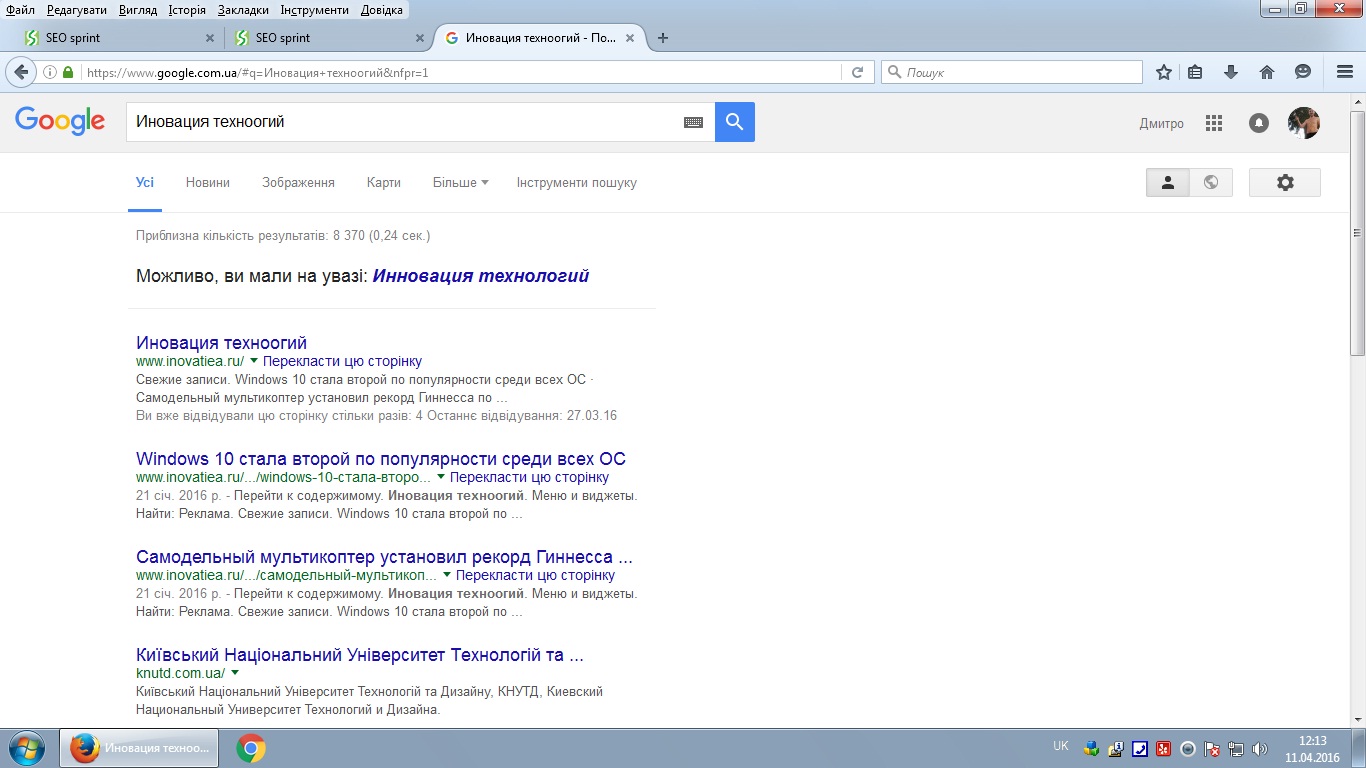Click the blue phone tray icon
Viewport: 1366px width, 768px height.
1139,748
